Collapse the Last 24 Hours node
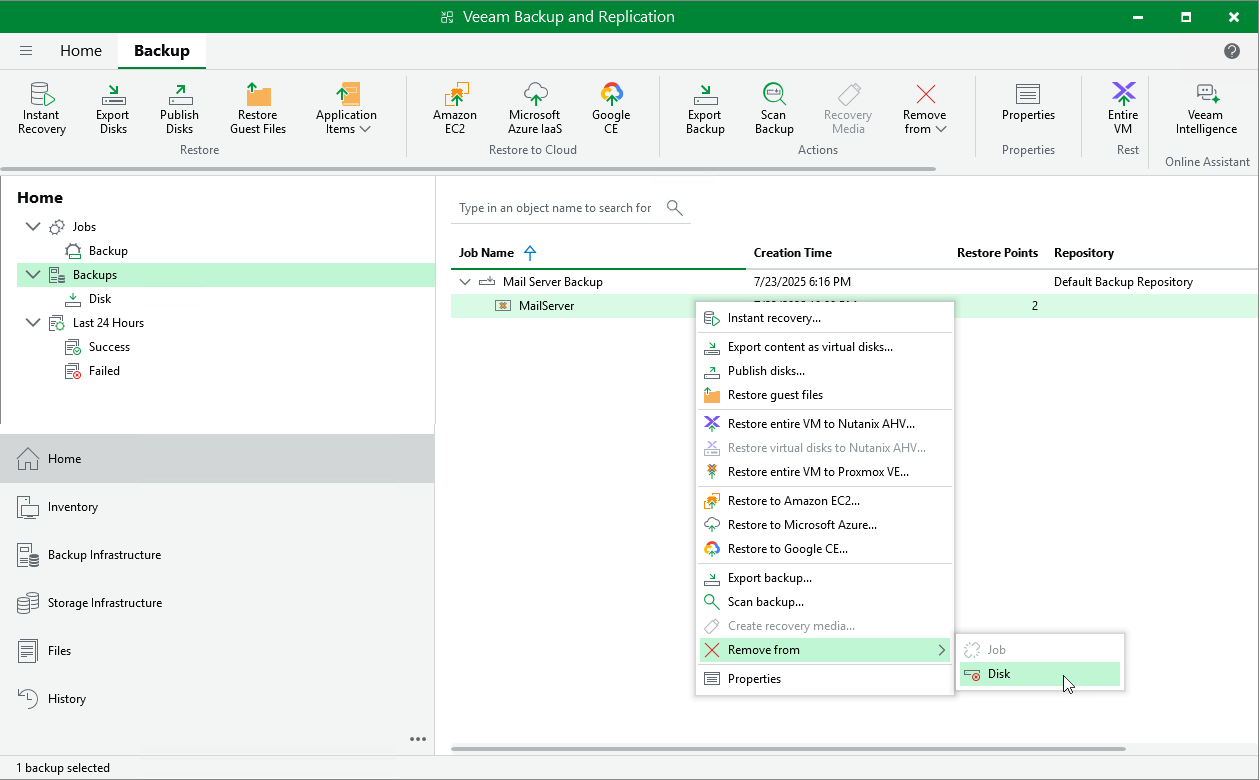Screen dimensions: 1260x780 pos(33,323)
